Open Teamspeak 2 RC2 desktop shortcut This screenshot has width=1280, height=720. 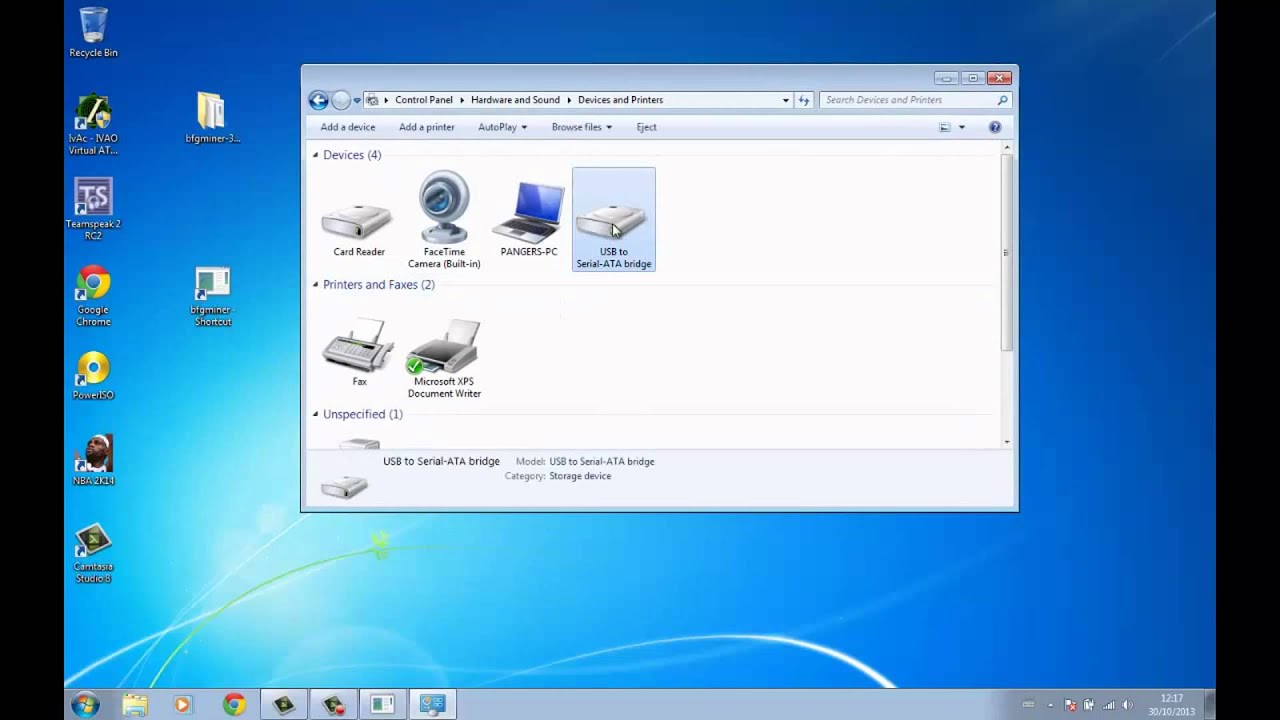[x=93, y=210]
